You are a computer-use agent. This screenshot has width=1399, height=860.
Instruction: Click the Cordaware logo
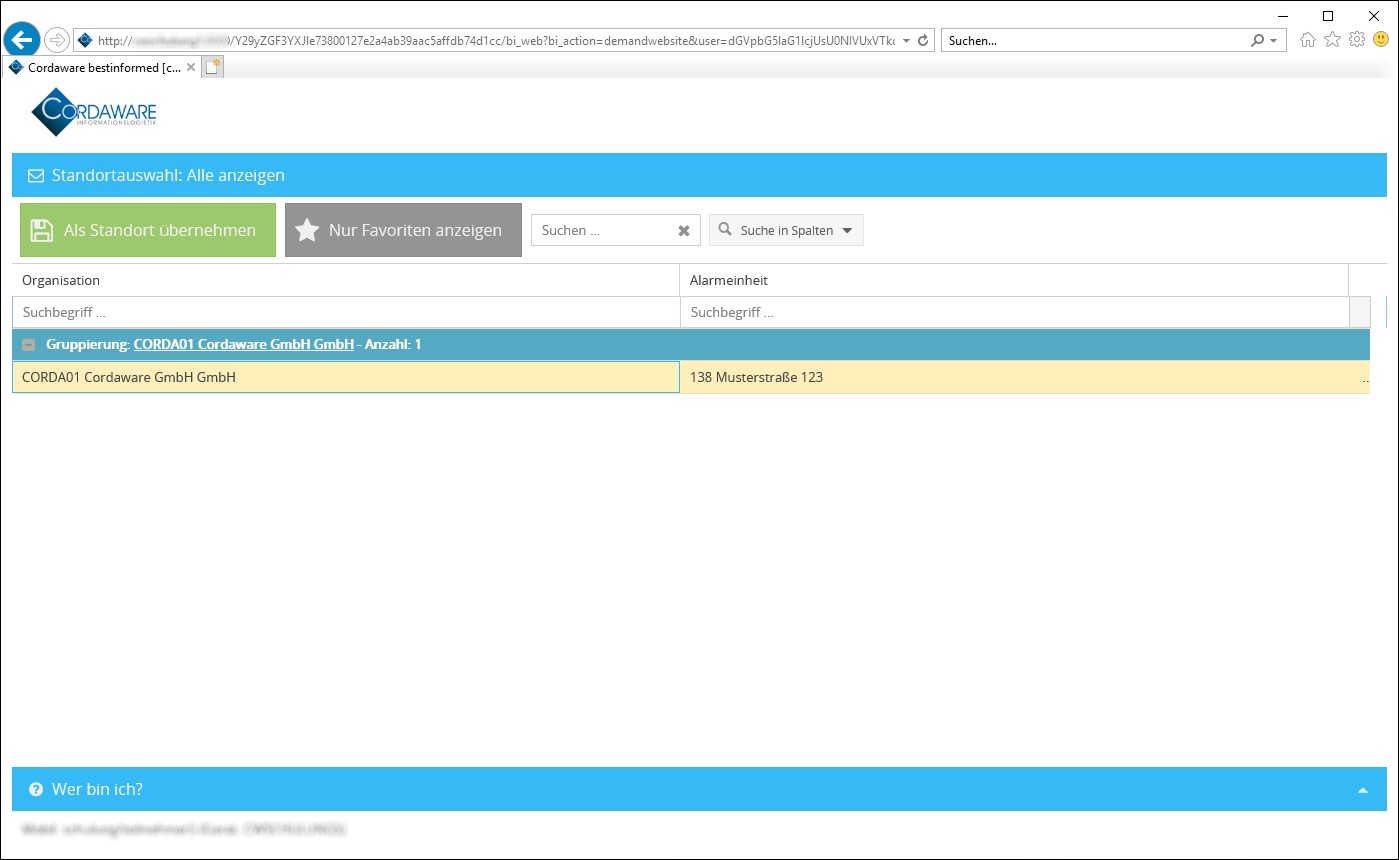tap(94, 112)
